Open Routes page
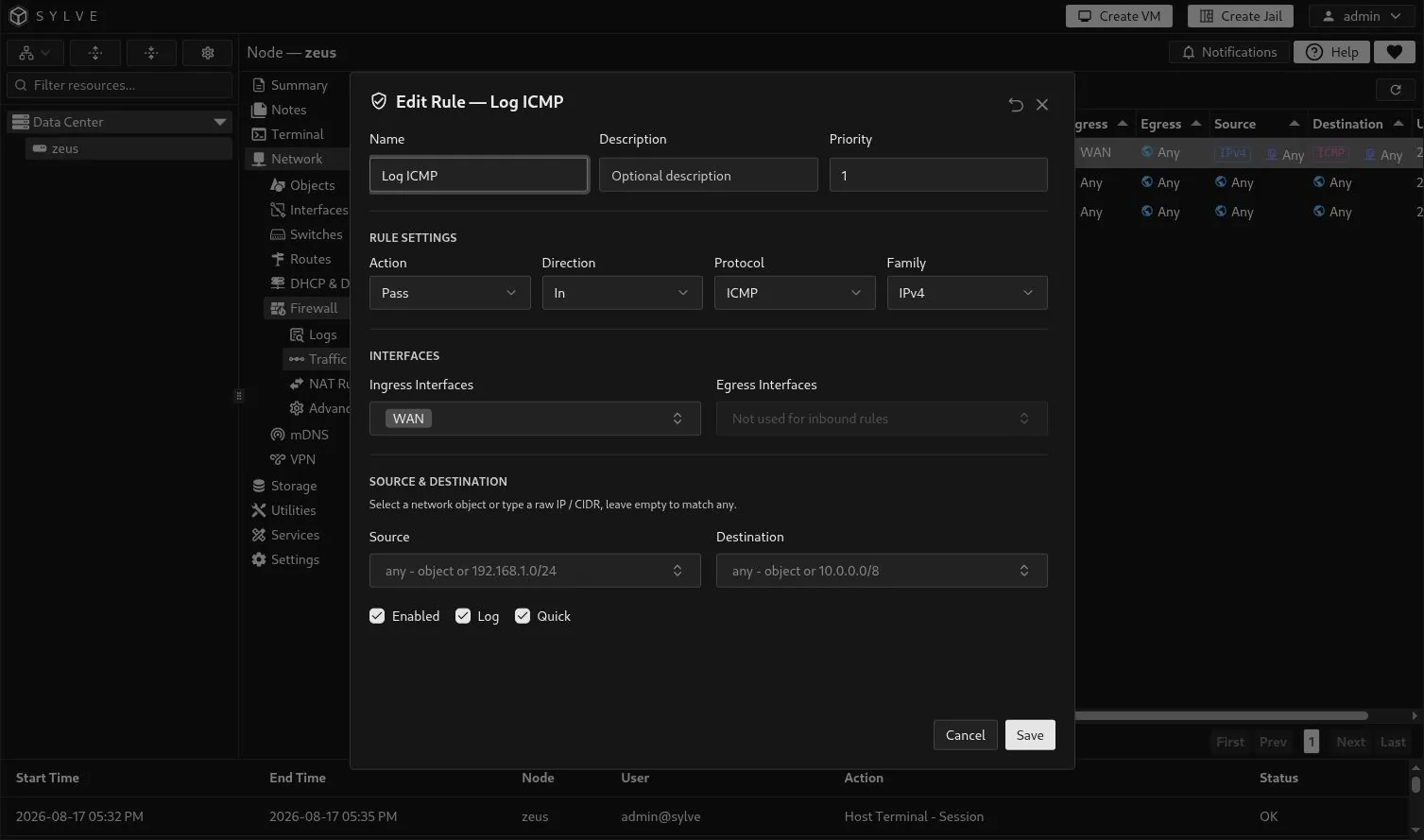This screenshot has height=840, width=1424. (310, 259)
